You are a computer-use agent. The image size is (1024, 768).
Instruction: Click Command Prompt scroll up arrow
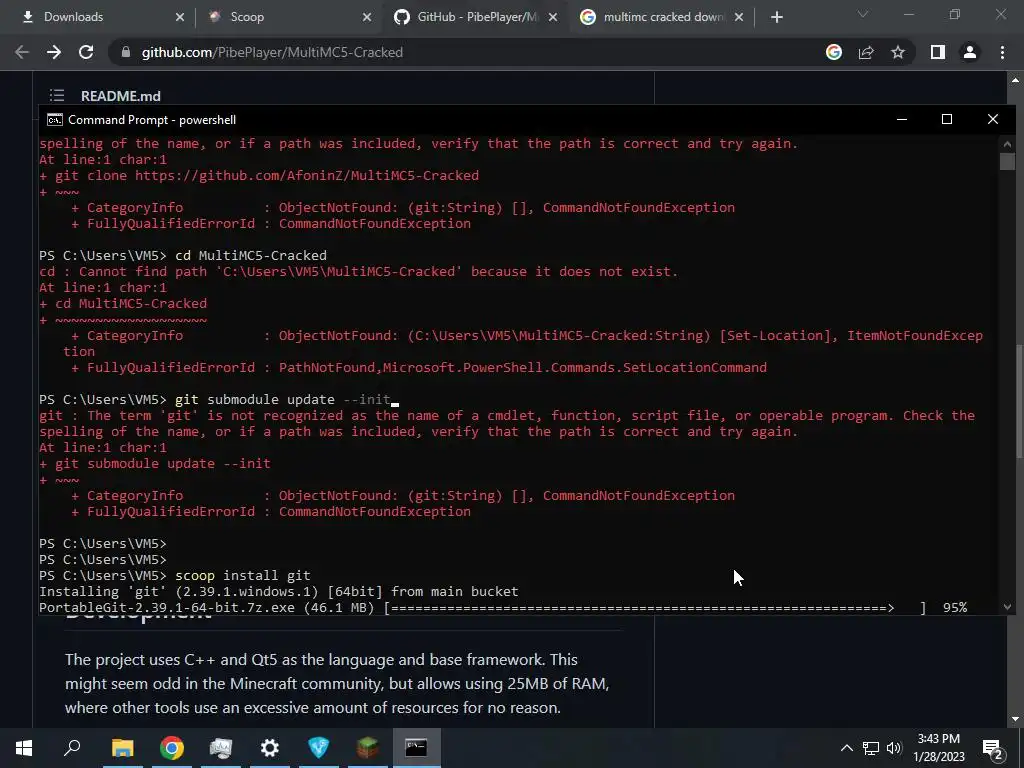[x=1007, y=144]
